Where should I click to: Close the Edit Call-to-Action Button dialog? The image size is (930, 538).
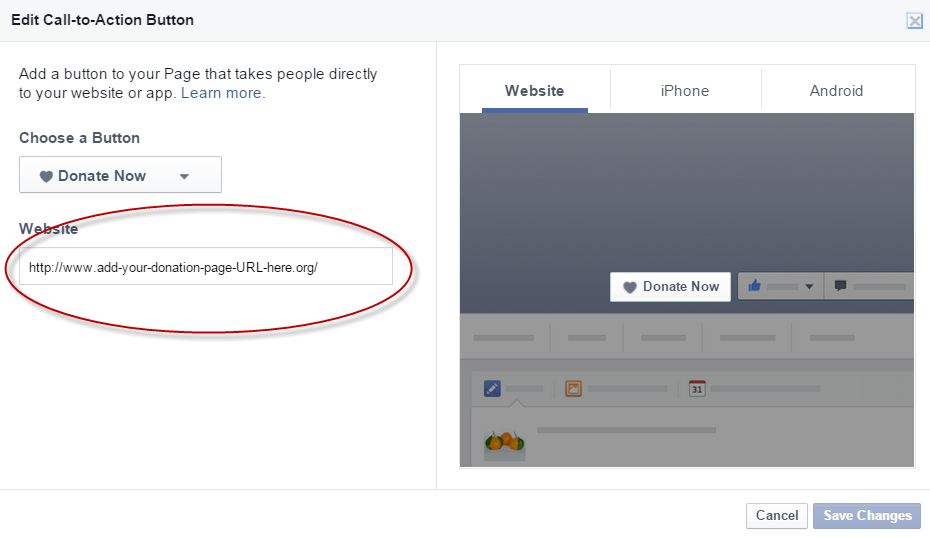tap(915, 21)
